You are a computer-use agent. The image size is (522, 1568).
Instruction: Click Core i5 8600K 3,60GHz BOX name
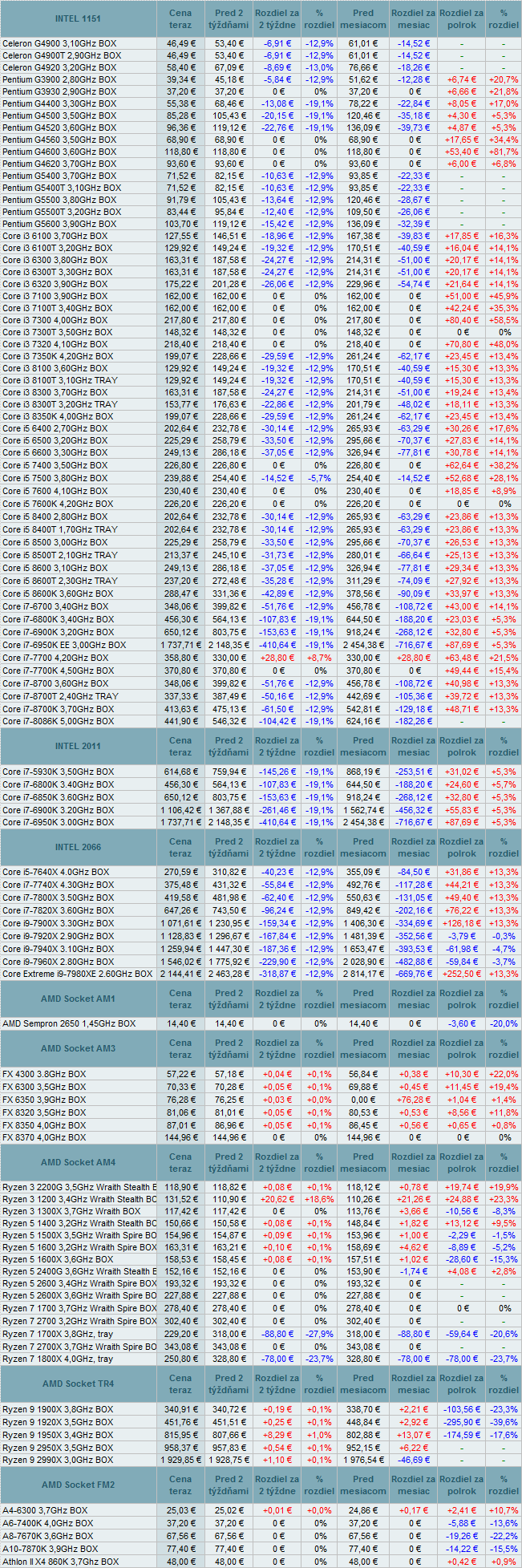tap(58, 594)
